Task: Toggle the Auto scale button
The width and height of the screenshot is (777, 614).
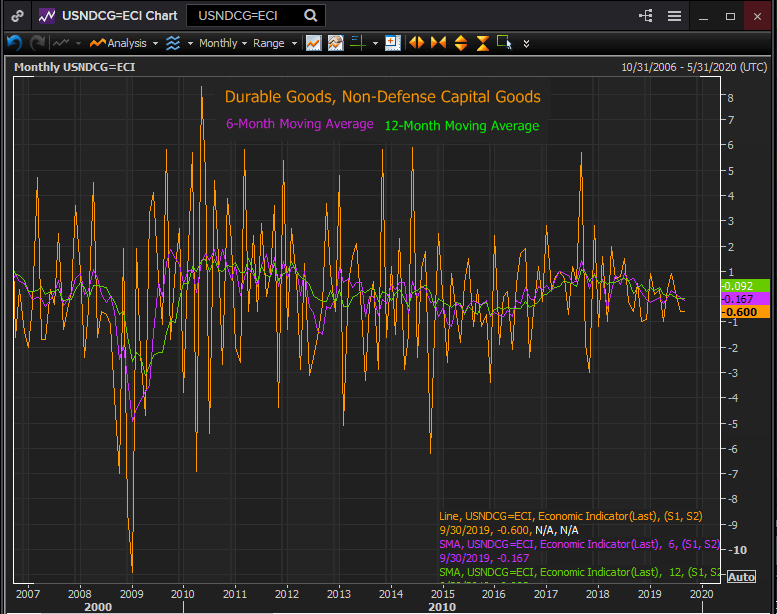Action: point(741,577)
